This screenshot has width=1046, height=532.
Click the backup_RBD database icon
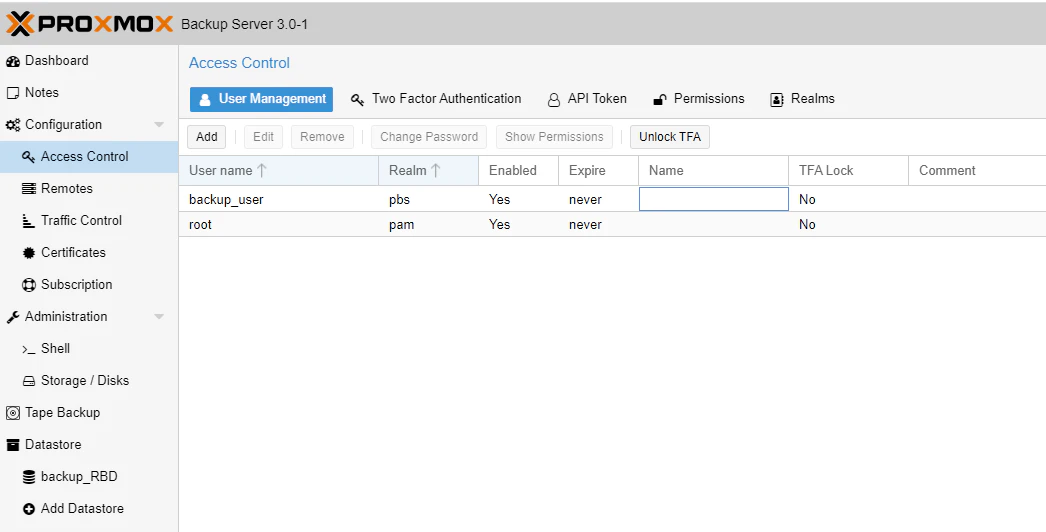[29, 477]
